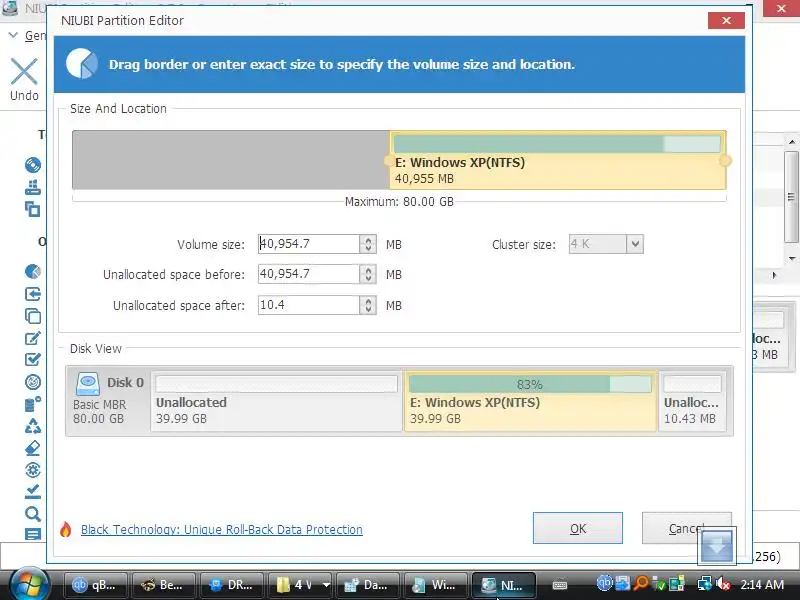Click the gray unallocated area in size bar
Screen dimensions: 800x600
(231, 160)
